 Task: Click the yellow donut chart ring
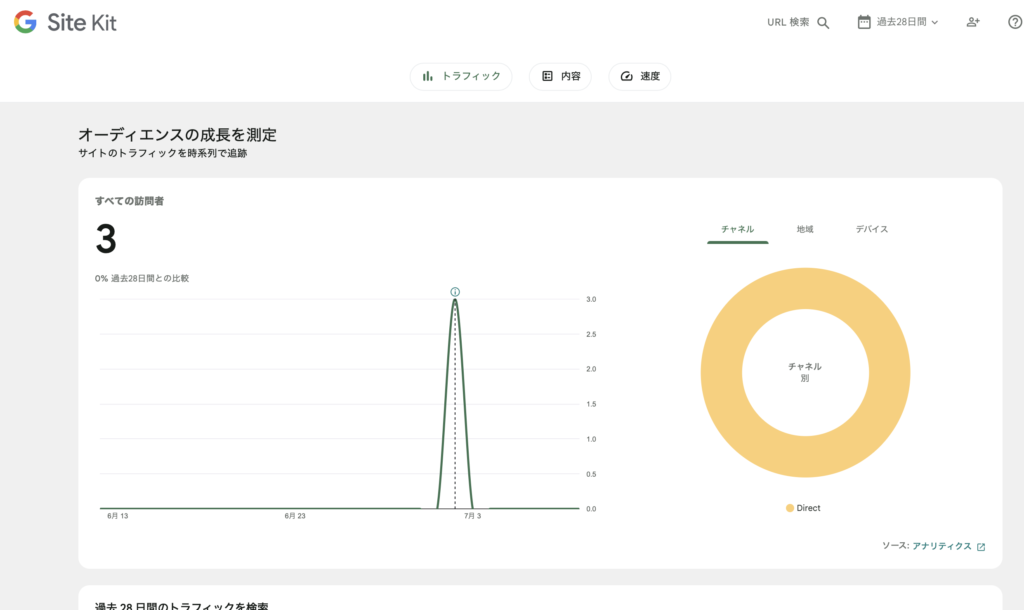click(x=720, y=372)
